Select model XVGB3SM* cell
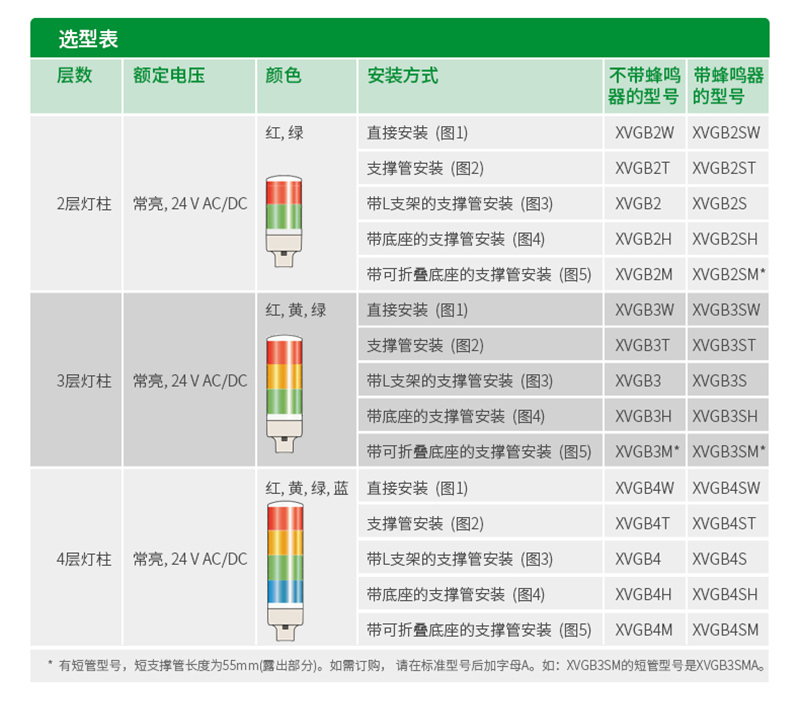Image resolution: width=800 pixels, height=705 pixels. click(729, 451)
